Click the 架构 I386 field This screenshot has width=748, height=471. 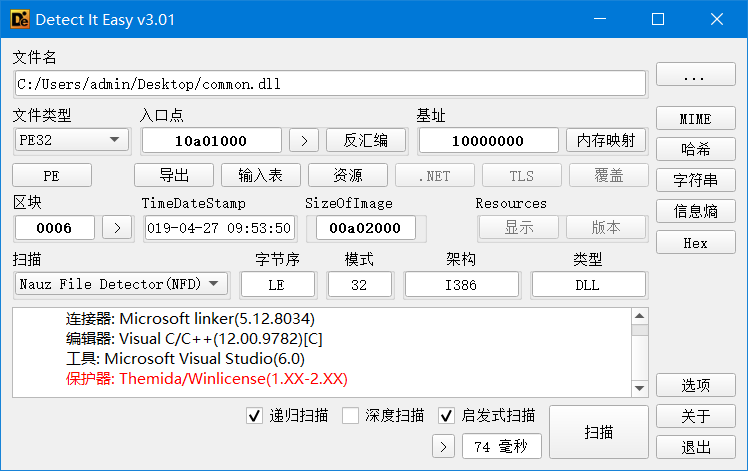click(x=461, y=284)
